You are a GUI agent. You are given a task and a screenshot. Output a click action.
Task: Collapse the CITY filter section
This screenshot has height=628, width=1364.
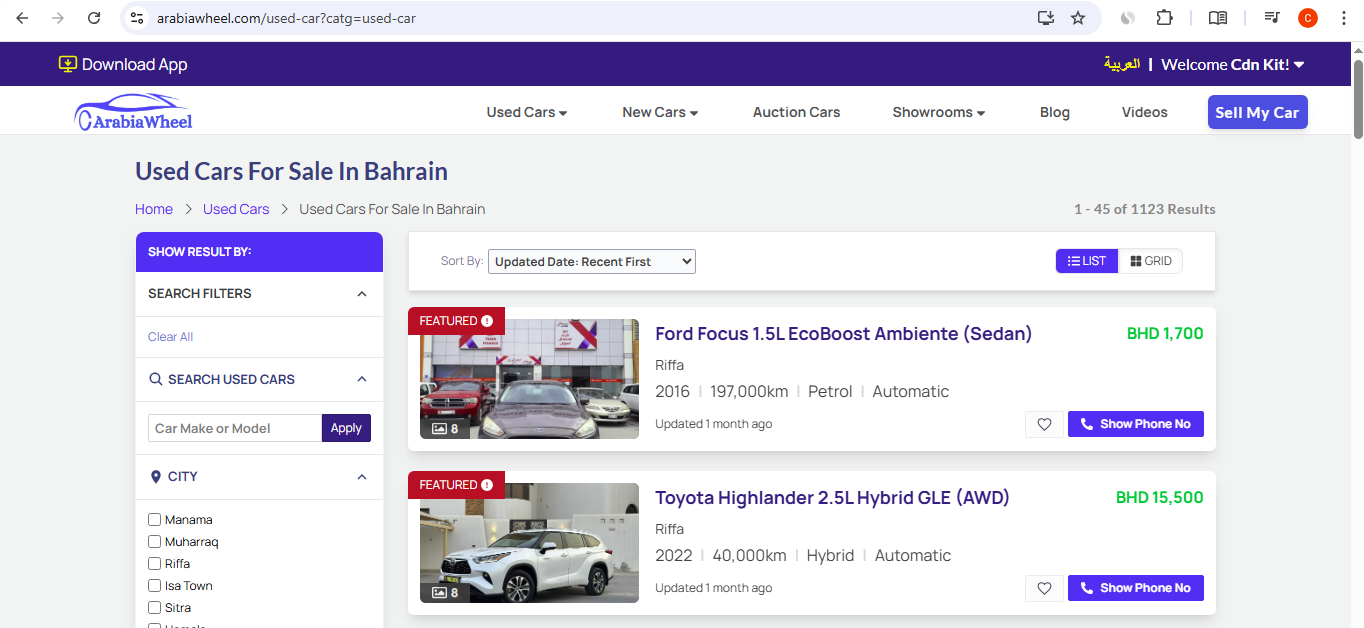(x=362, y=477)
